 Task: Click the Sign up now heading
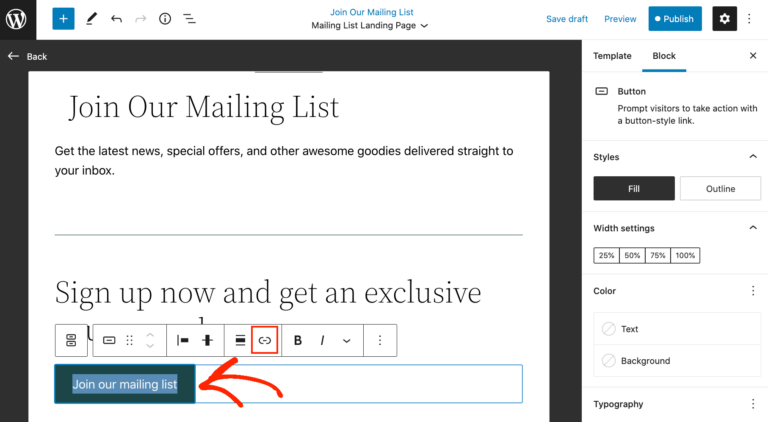268,293
